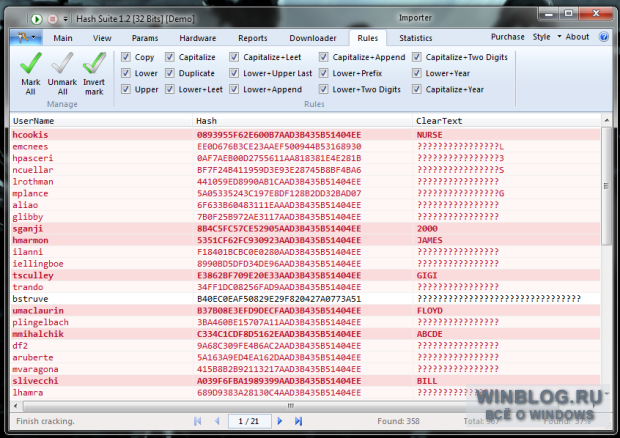Open the quick access toolbar customize arrow

pos(65,19)
